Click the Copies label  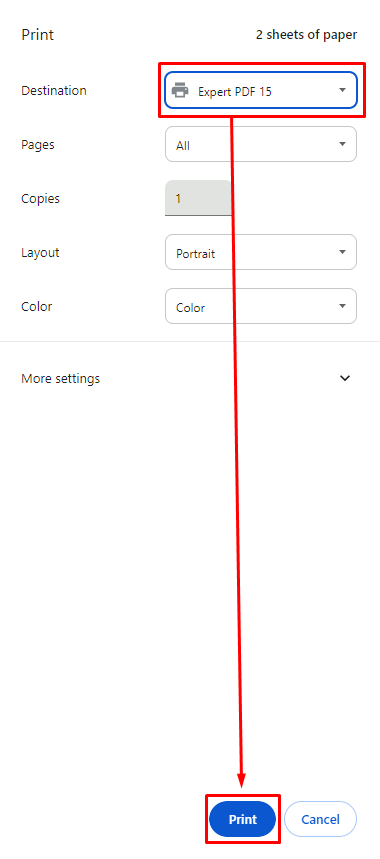click(x=41, y=198)
